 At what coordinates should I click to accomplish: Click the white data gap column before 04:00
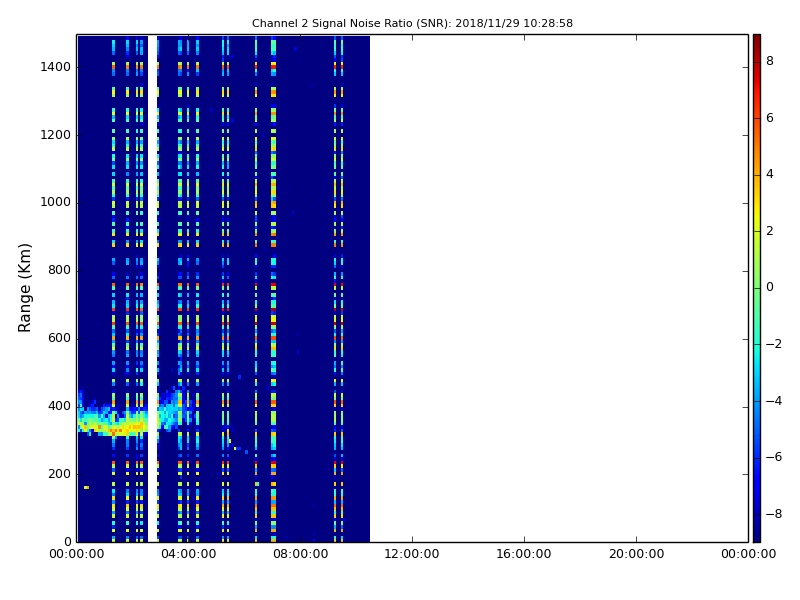(152, 288)
